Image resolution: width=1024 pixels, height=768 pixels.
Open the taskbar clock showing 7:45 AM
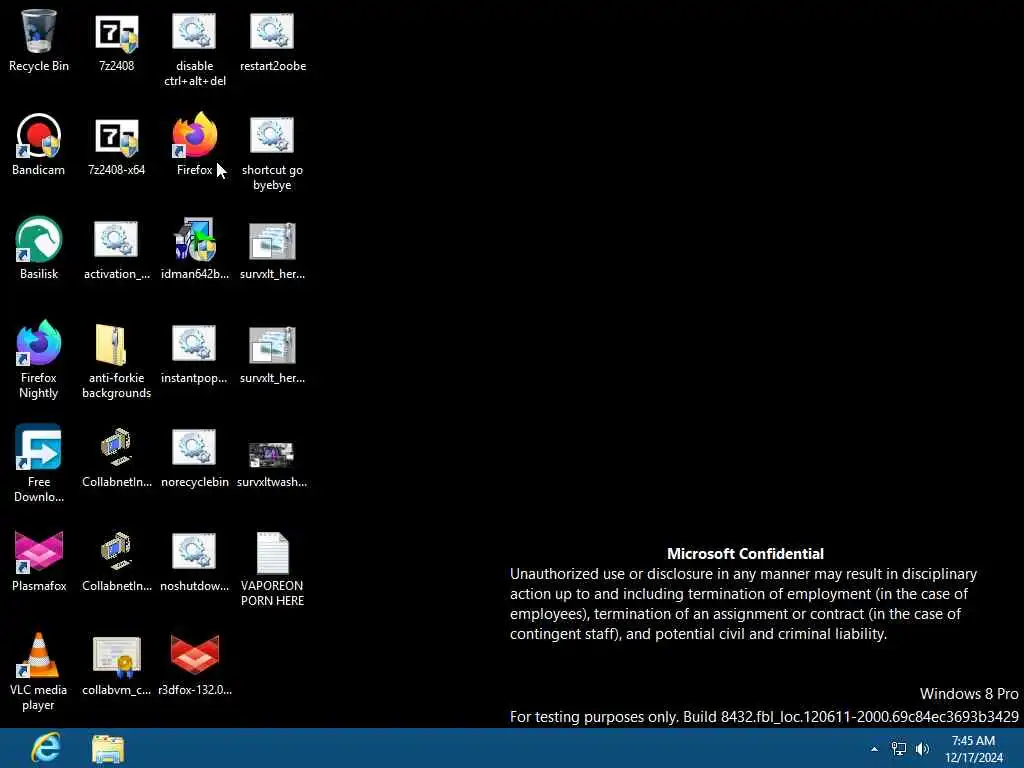(x=974, y=749)
